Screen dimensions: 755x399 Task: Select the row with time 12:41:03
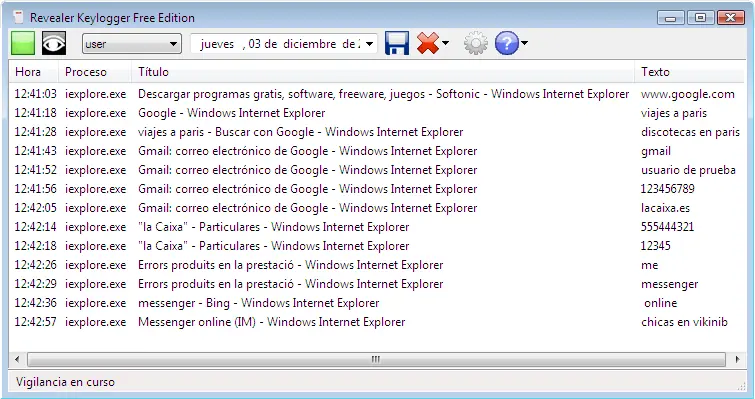(x=377, y=94)
